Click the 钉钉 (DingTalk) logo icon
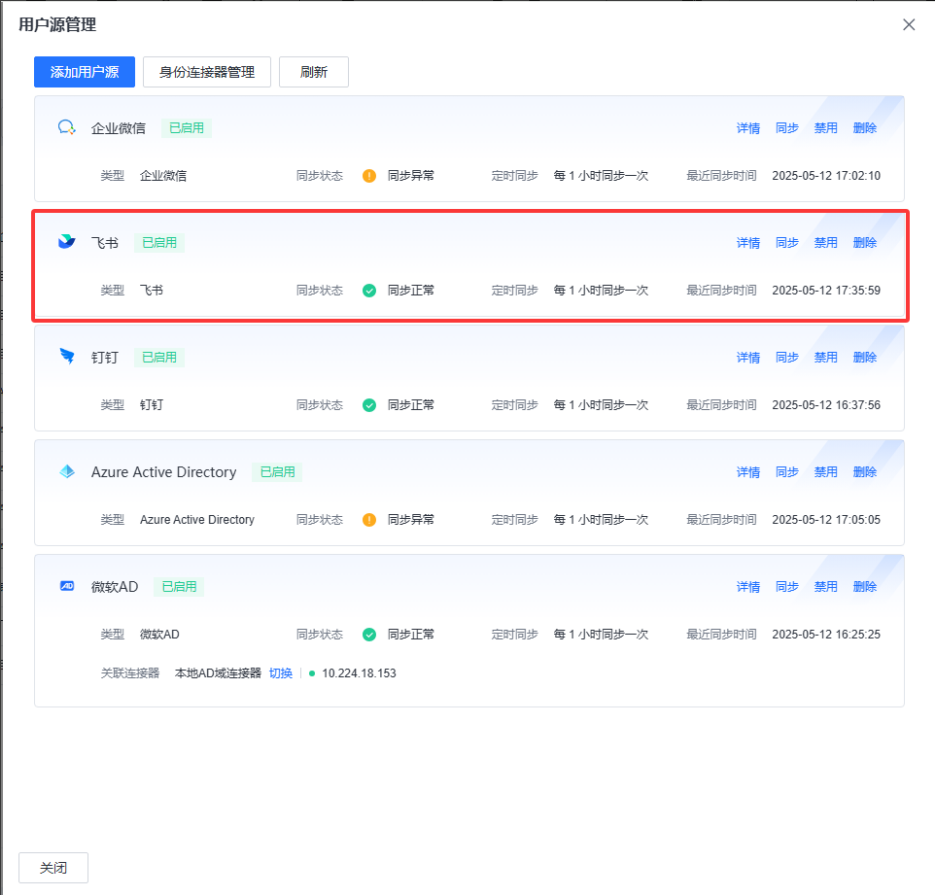The image size is (935, 895). 67,357
